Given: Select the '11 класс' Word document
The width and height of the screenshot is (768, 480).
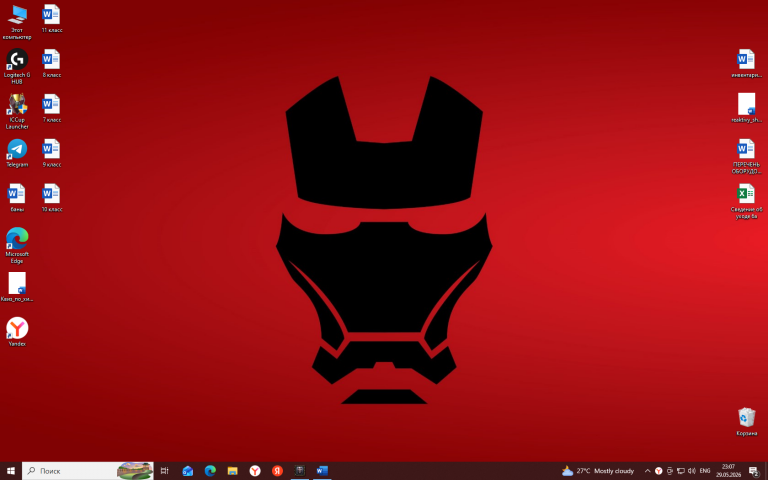Looking at the screenshot, I should tap(51, 19).
